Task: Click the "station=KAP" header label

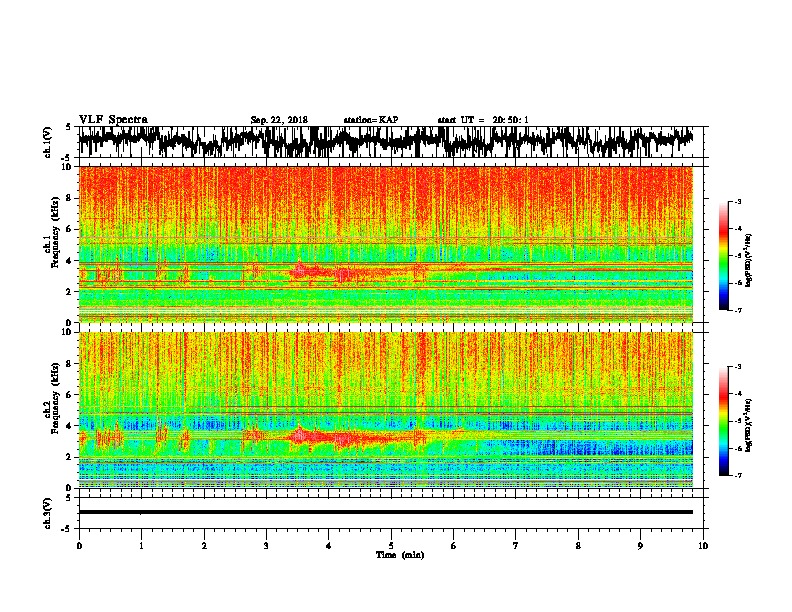Action: pos(371,120)
